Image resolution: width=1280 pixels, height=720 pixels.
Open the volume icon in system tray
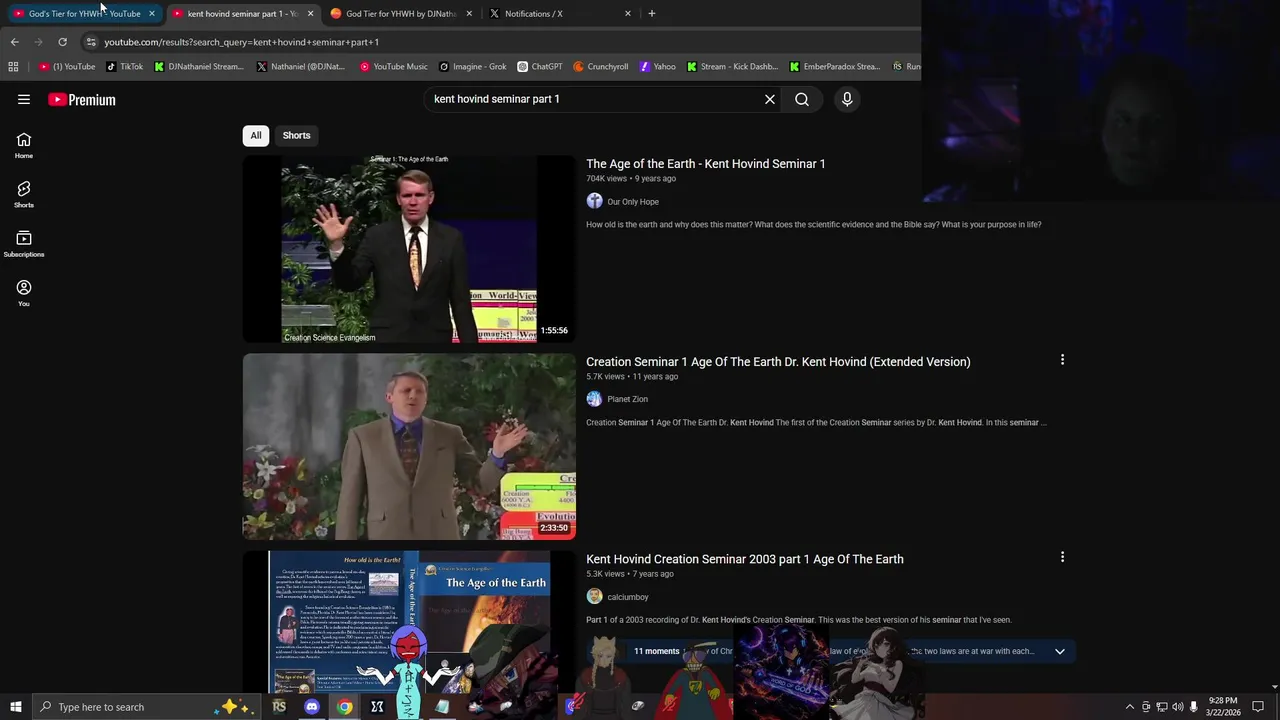(1177, 707)
